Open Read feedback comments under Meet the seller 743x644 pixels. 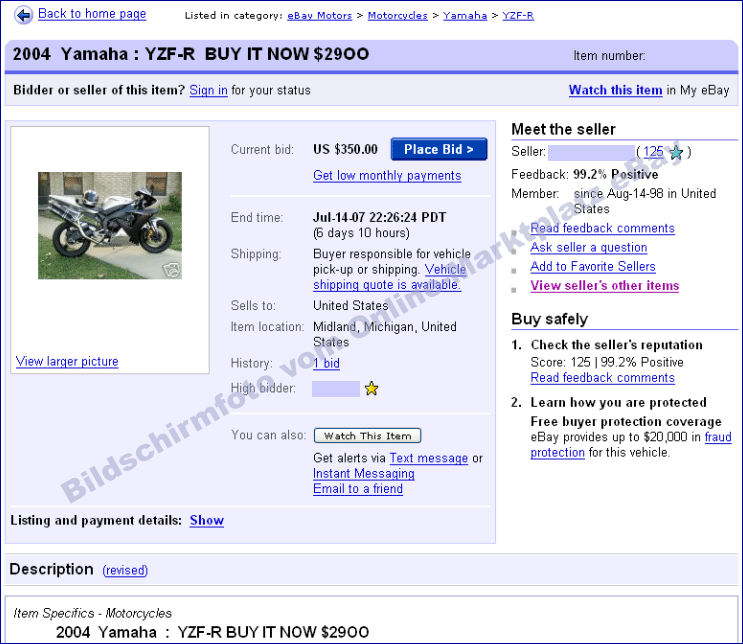pyautogui.click(x=602, y=228)
